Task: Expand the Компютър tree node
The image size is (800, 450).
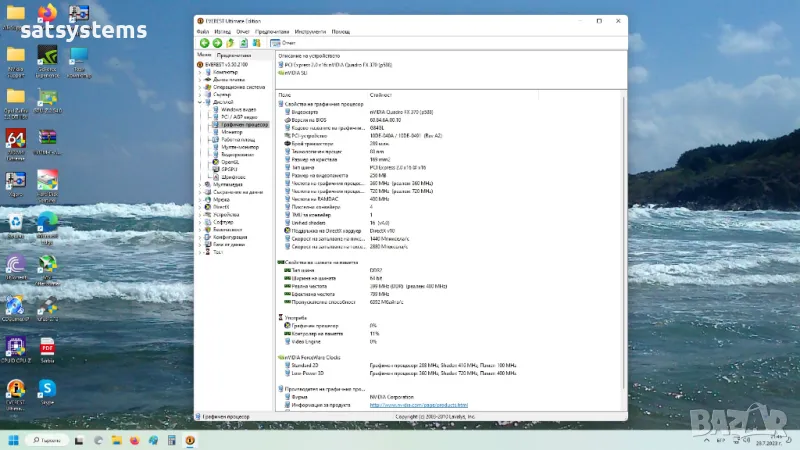Action: pos(201,72)
